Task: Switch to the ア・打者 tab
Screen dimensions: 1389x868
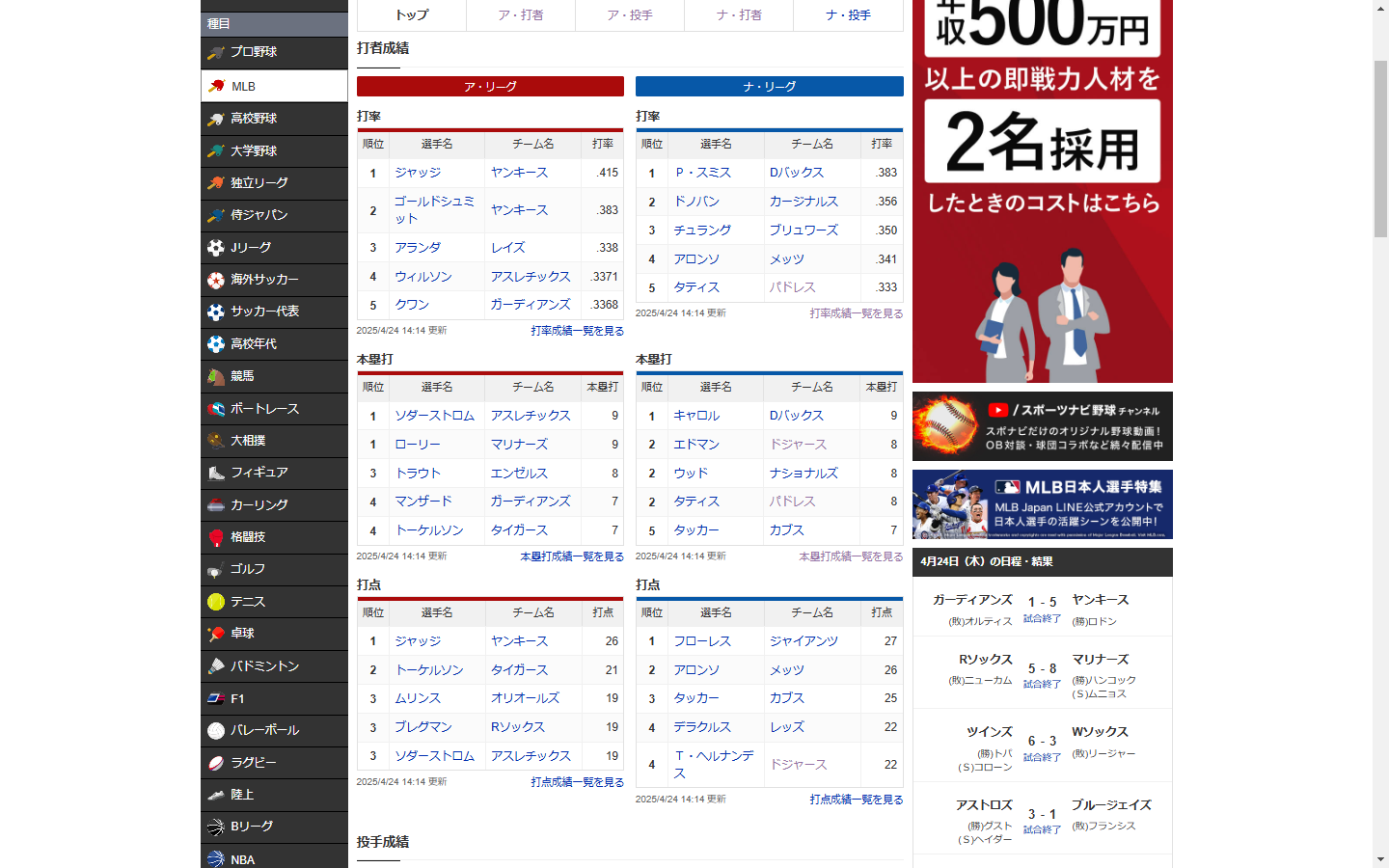Action: pos(521,15)
